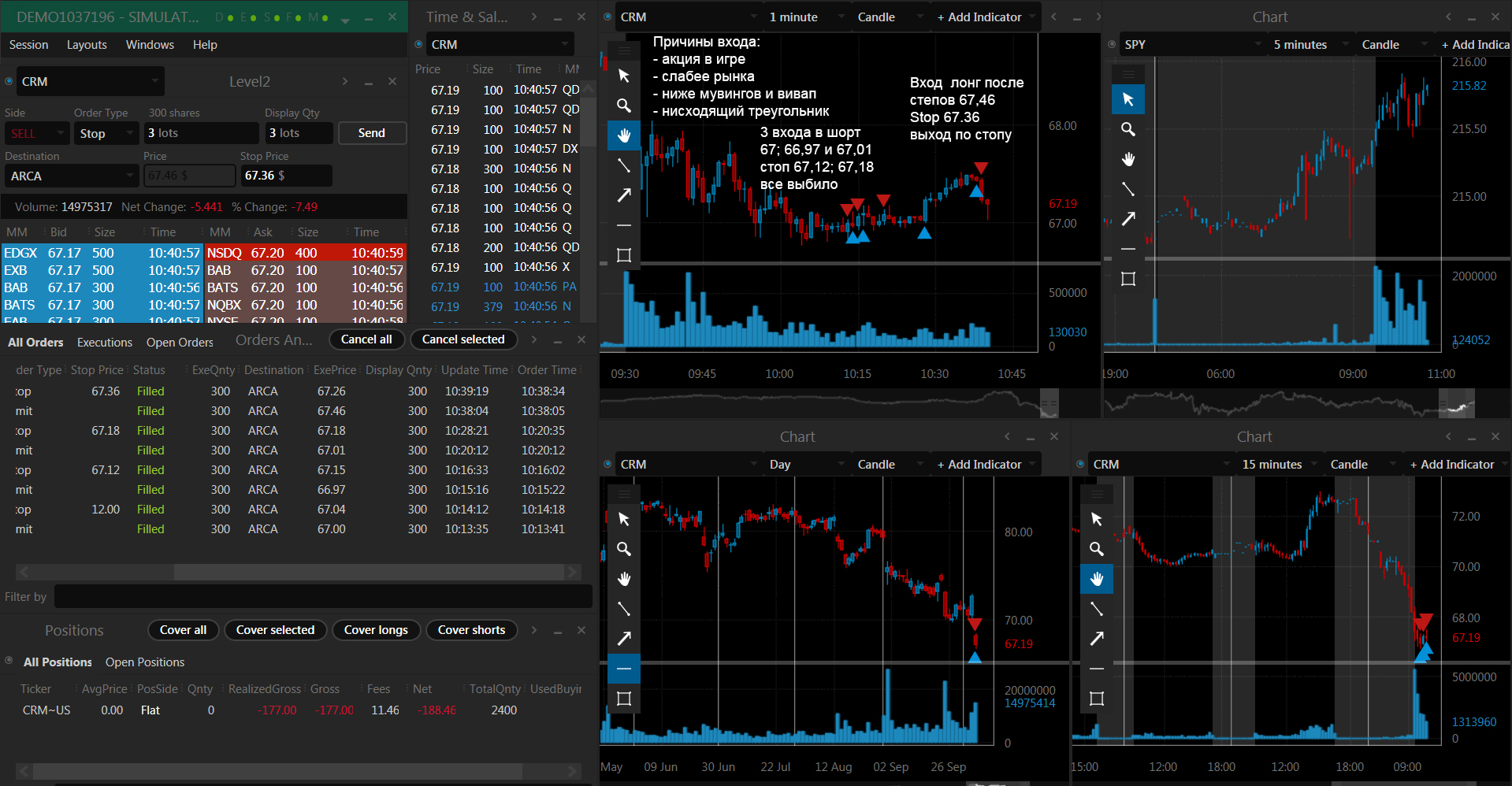Toggle link dot in Positions panel
The width and height of the screenshot is (1512, 786).
9,661
